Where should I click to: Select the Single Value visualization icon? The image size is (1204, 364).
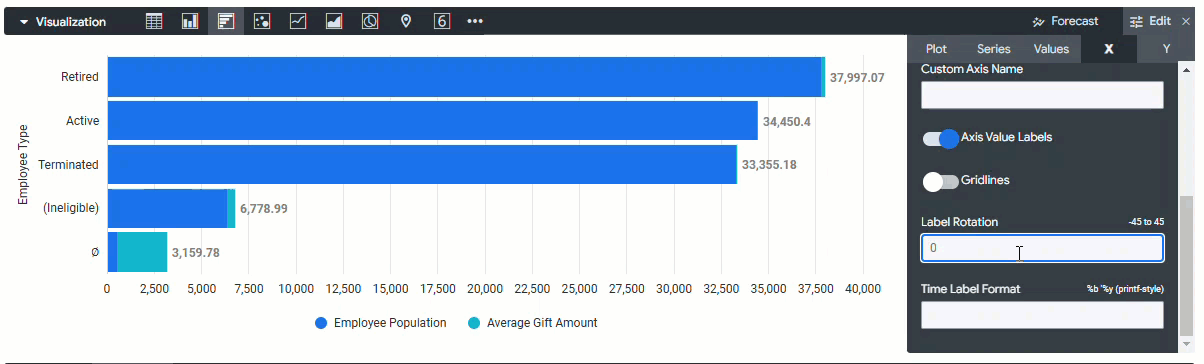pos(442,21)
